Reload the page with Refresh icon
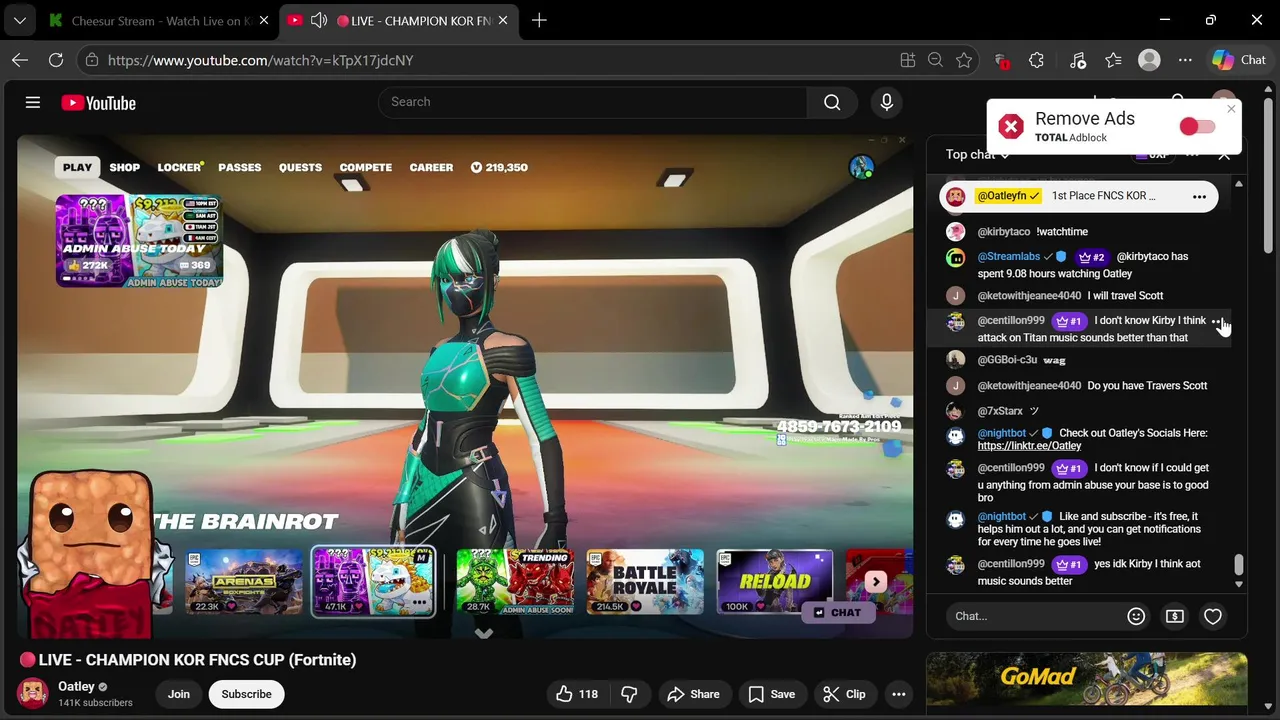Image resolution: width=1280 pixels, height=720 pixels. [x=56, y=60]
